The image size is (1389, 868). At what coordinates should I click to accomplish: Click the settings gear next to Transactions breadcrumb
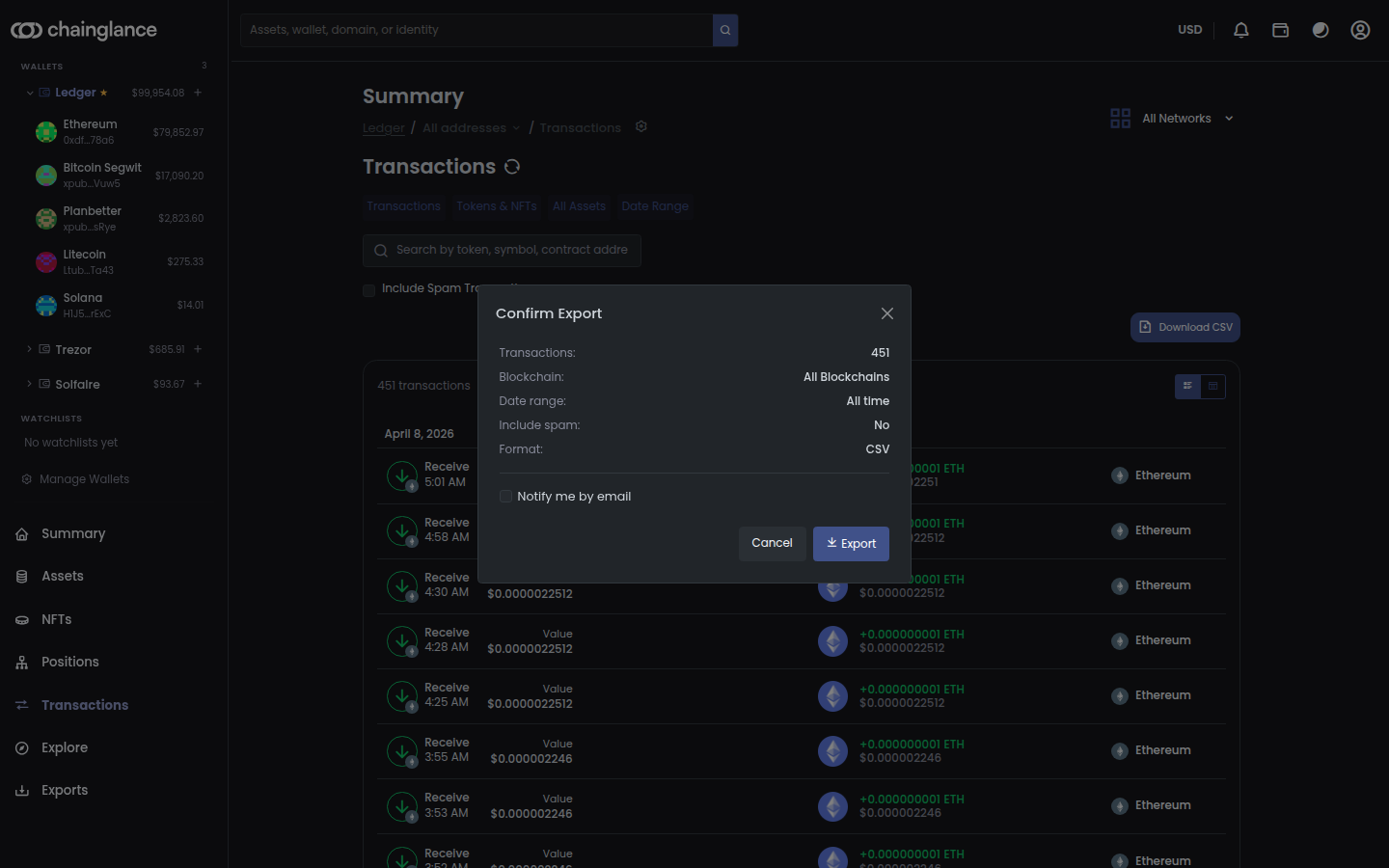(641, 126)
